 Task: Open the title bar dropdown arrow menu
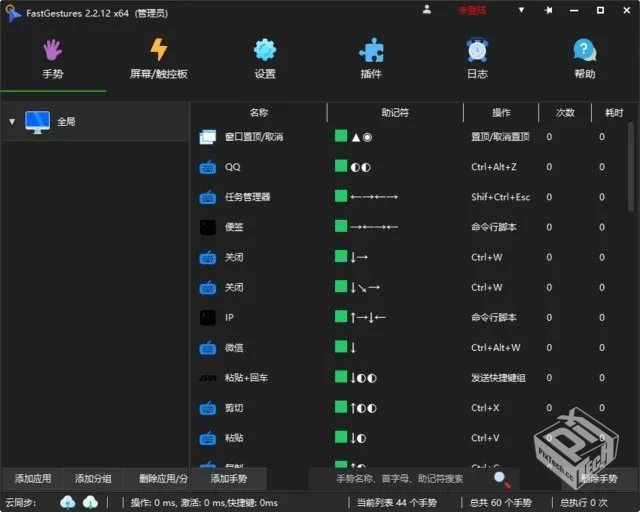pyautogui.click(x=521, y=10)
